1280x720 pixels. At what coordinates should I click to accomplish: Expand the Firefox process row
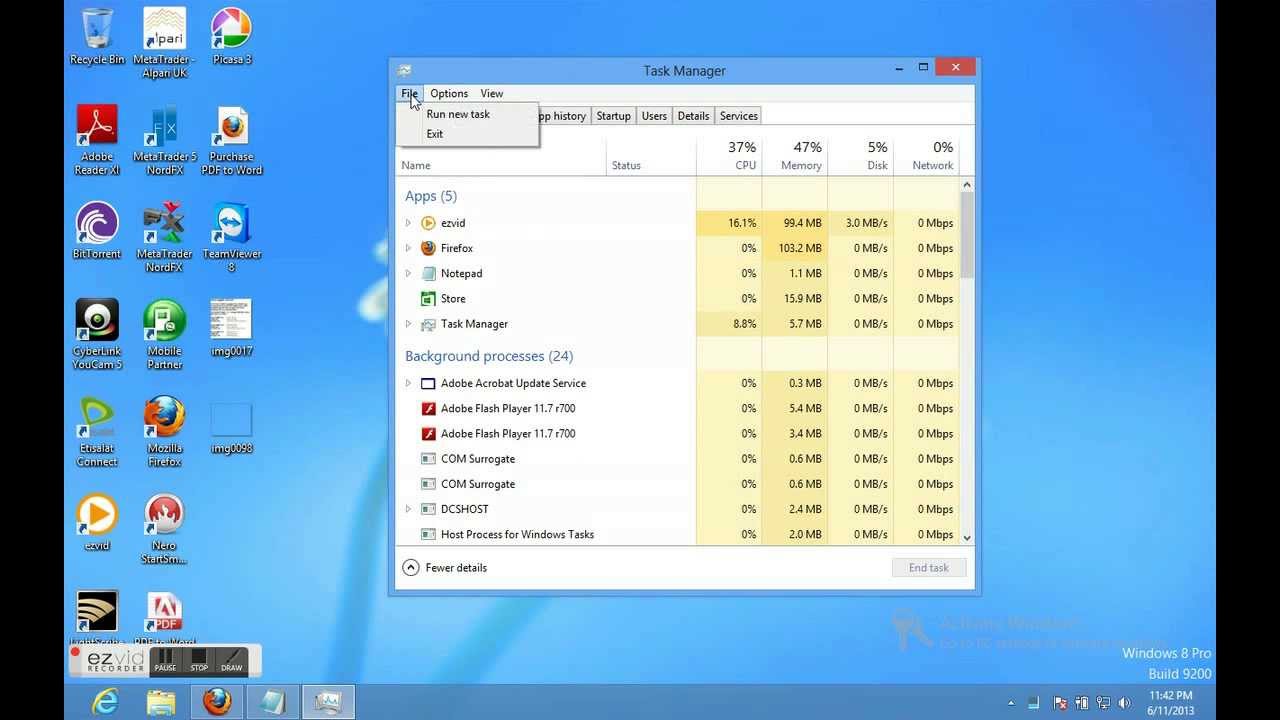[408, 248]
